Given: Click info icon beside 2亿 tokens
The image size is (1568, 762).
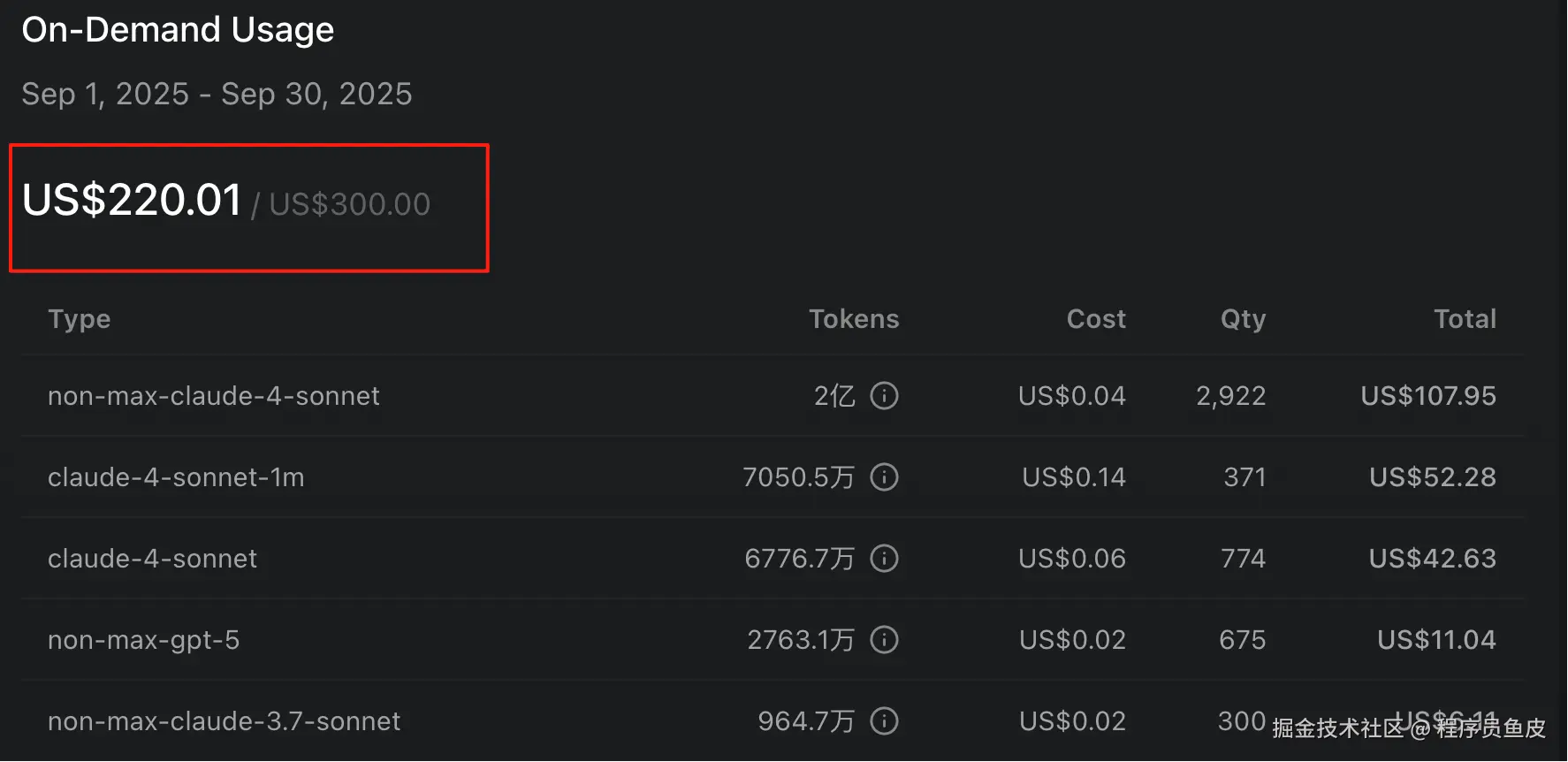Looking at the screenshot, I should [x=884, y=396].
